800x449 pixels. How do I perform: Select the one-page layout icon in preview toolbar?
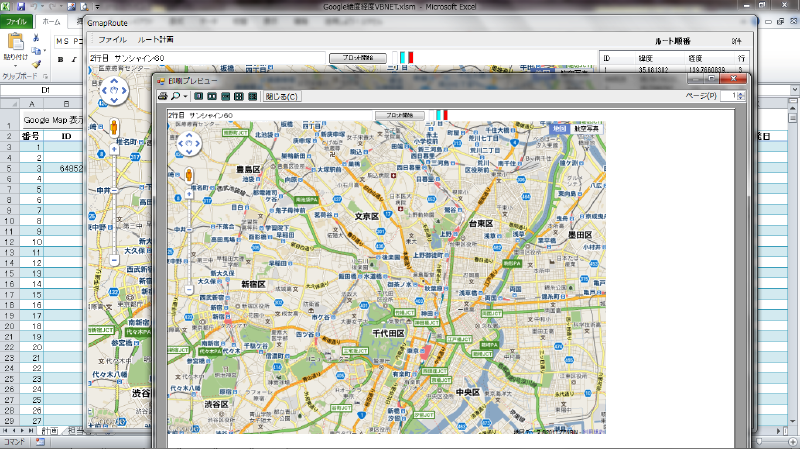point(198,96)
